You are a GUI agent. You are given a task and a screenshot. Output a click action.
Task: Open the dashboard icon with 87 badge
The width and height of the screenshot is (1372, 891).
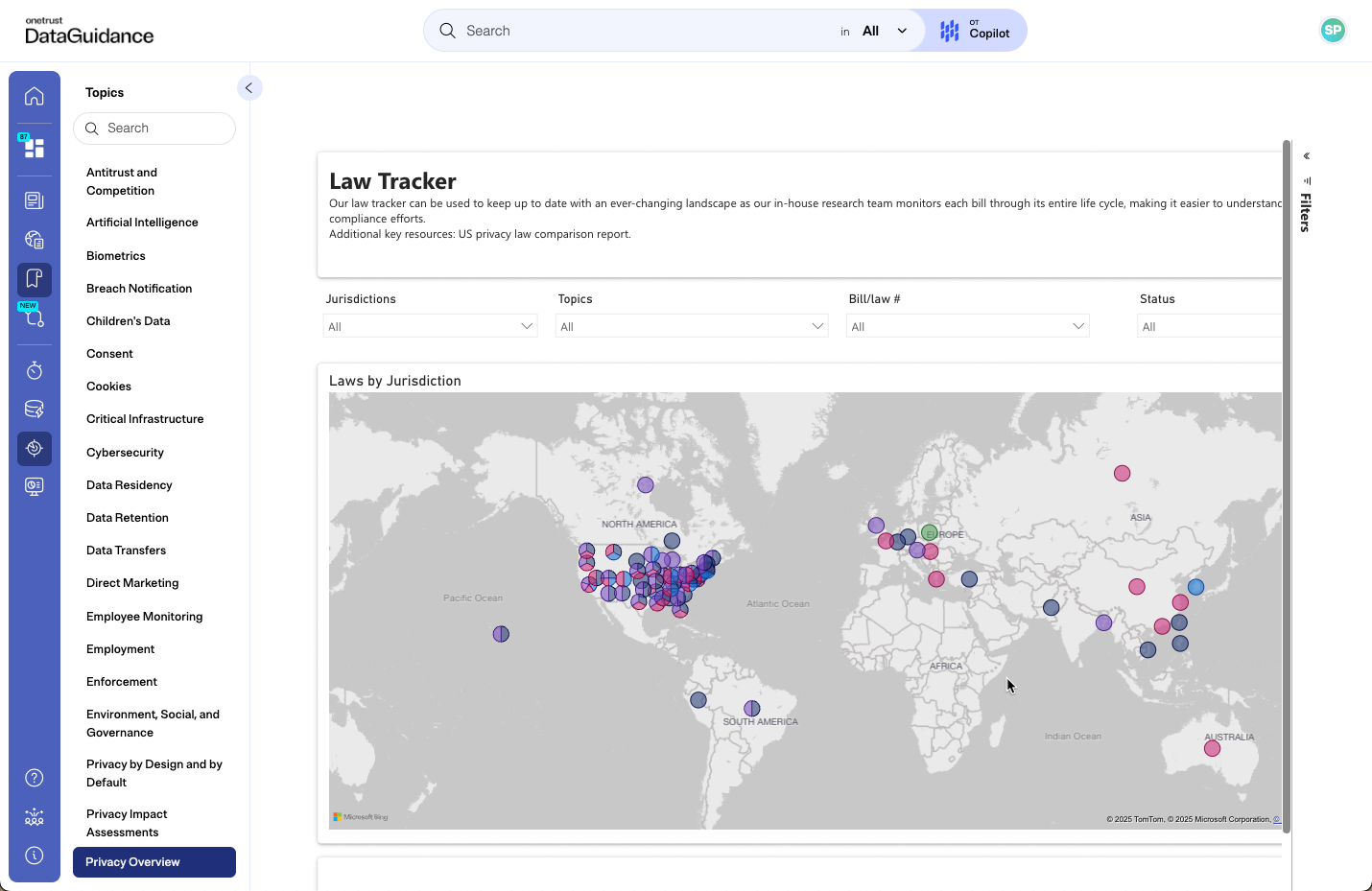pos(35,147)
